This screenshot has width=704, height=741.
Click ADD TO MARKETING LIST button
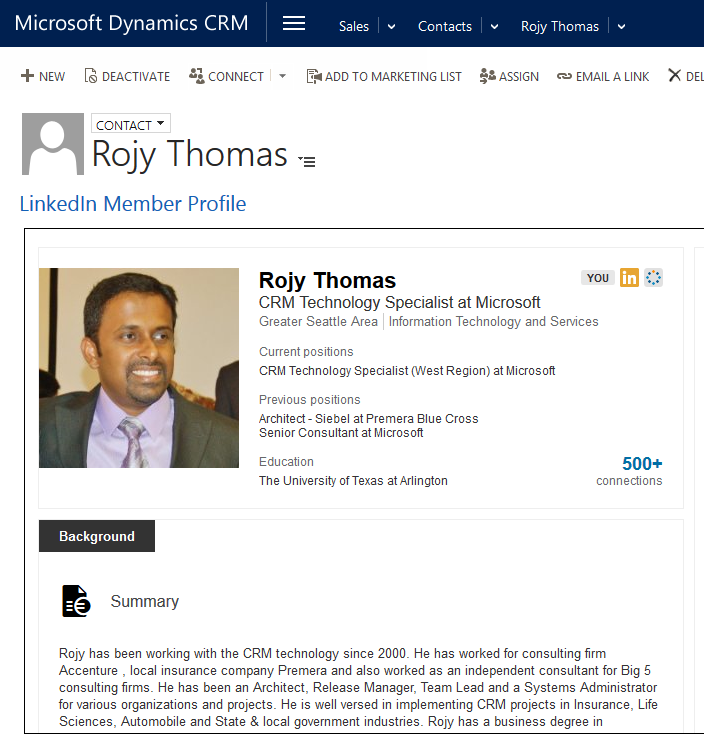(x=384, y=76)
